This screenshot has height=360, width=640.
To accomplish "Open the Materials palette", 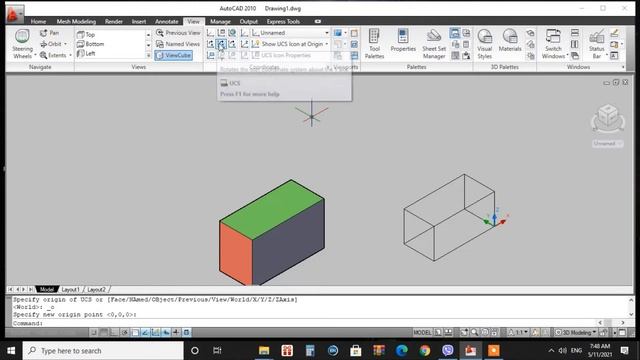I will tap(510, 41).
